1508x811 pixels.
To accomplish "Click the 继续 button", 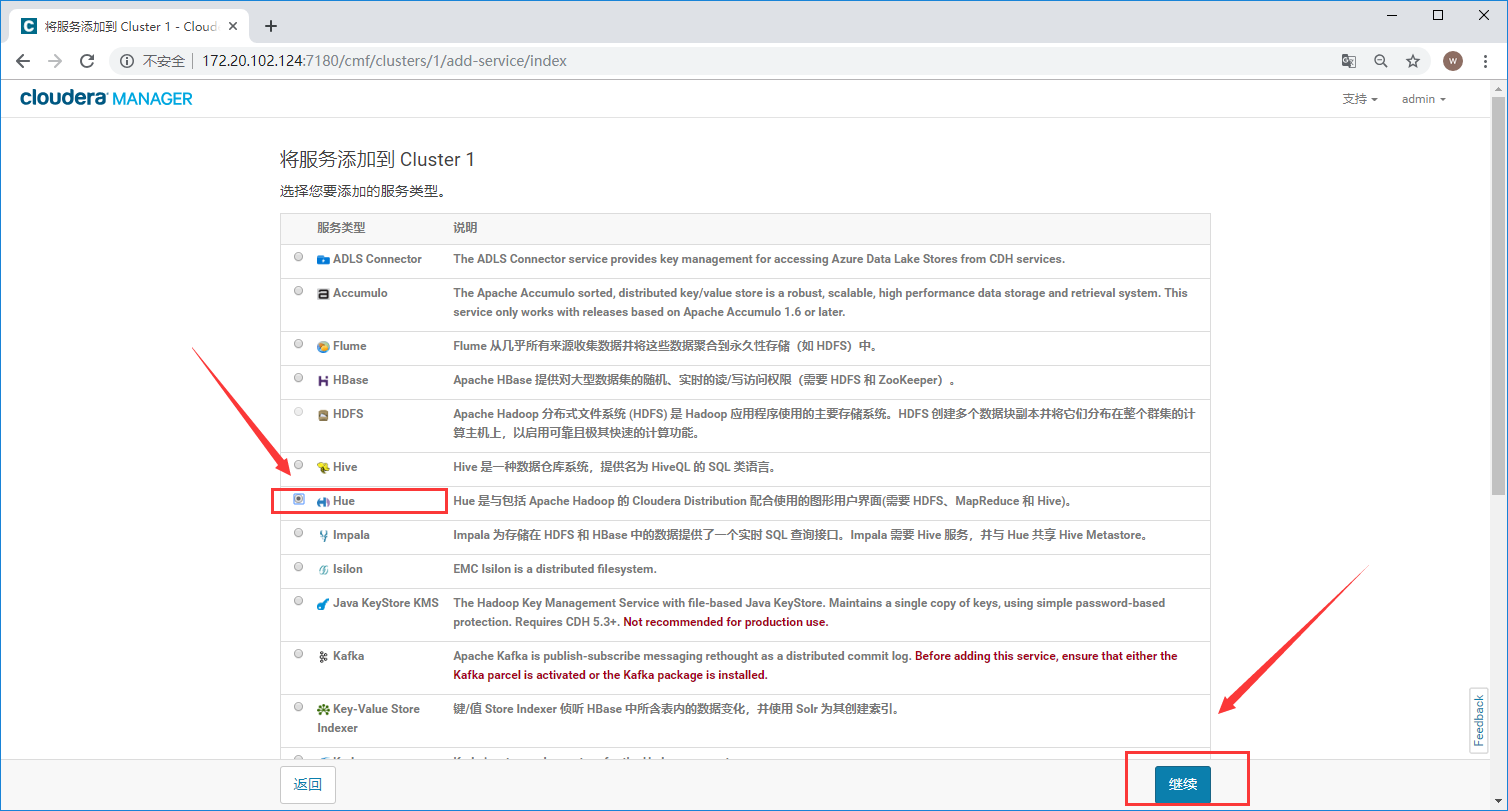I will coord(1183,785).
